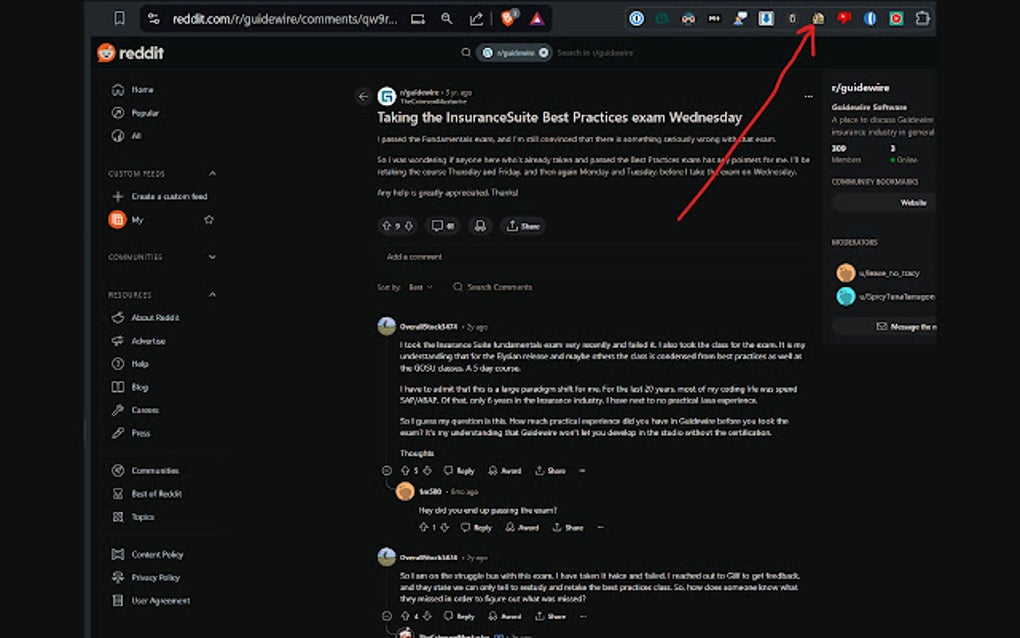Click the award icon beneath the post
Screen dimensions: 1020x638
[x=480, y=226]
